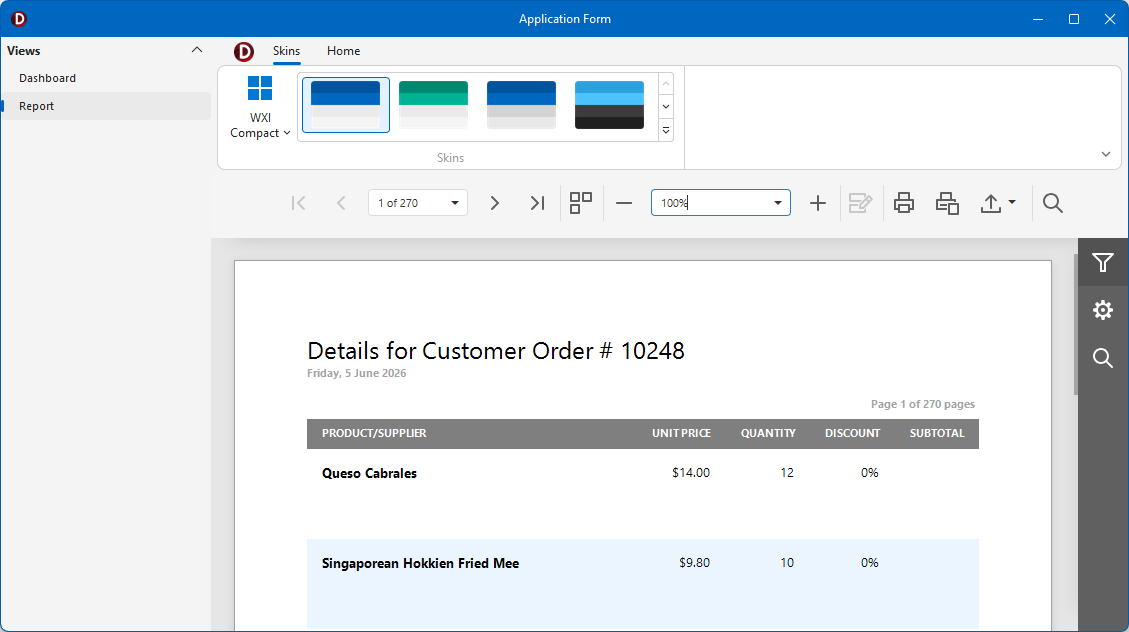Click the SUBTOTAL column header

(x=937, y=433)
